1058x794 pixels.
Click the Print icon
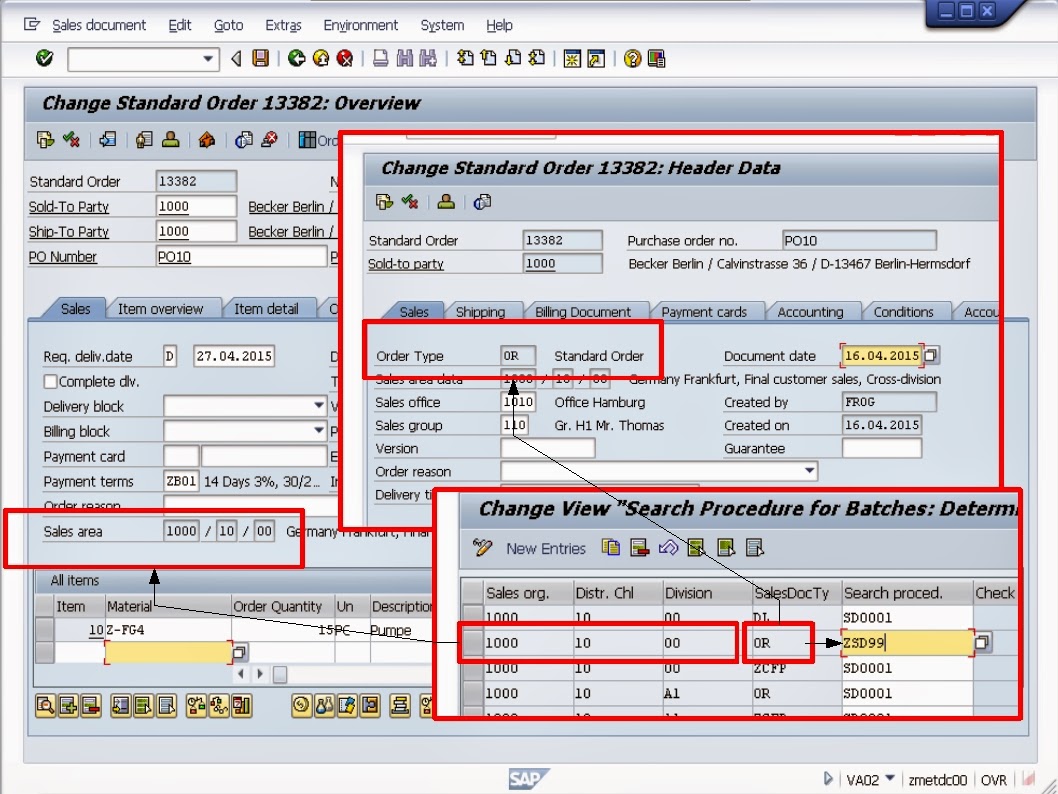click(381, 59)
